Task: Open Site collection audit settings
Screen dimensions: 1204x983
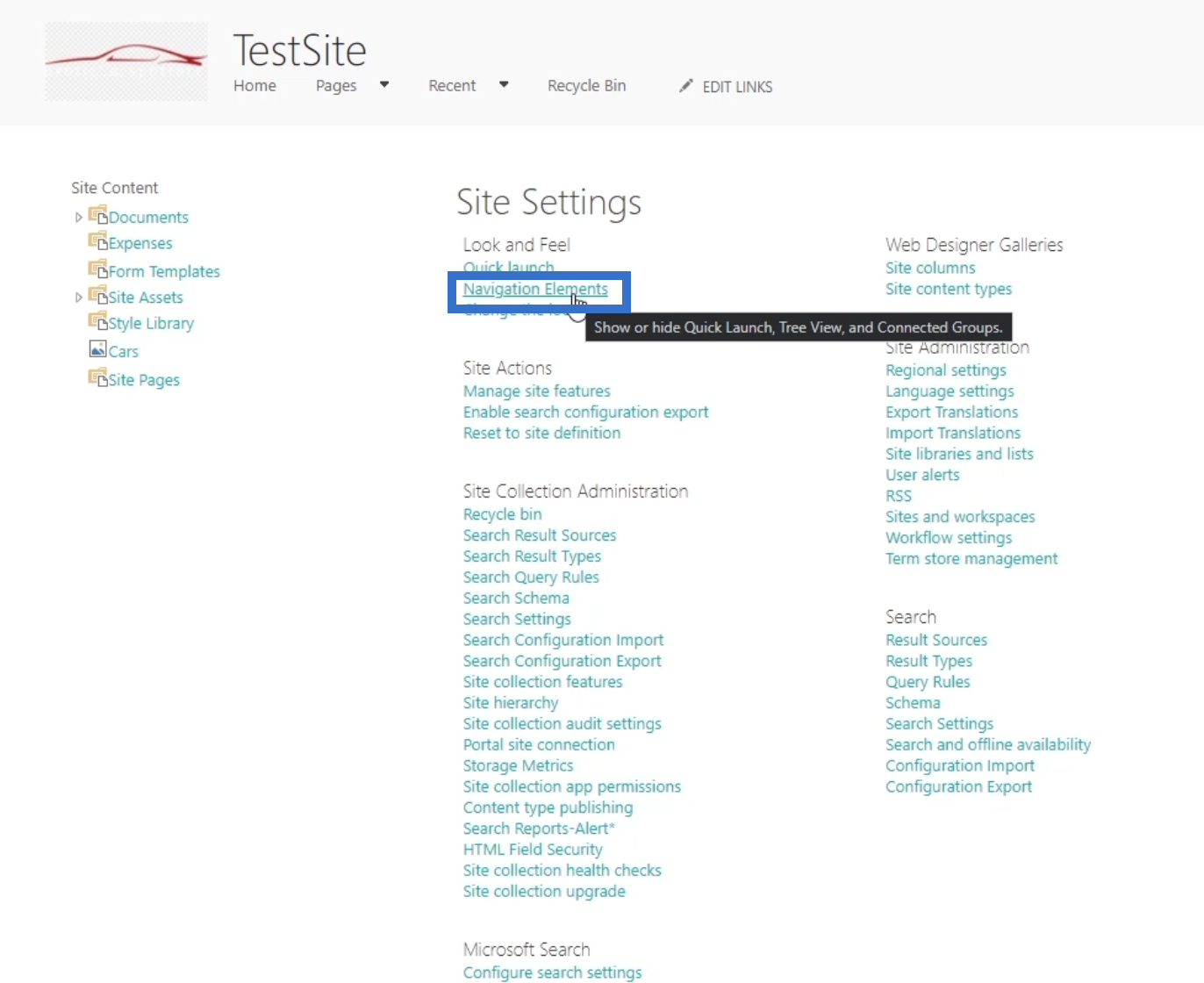Action: 563,724
